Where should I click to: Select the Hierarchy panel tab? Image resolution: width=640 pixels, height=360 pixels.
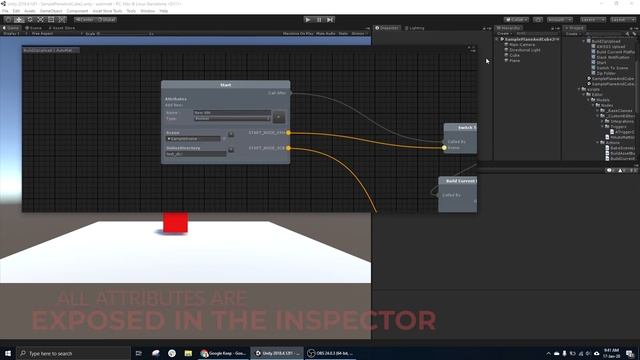508,28
